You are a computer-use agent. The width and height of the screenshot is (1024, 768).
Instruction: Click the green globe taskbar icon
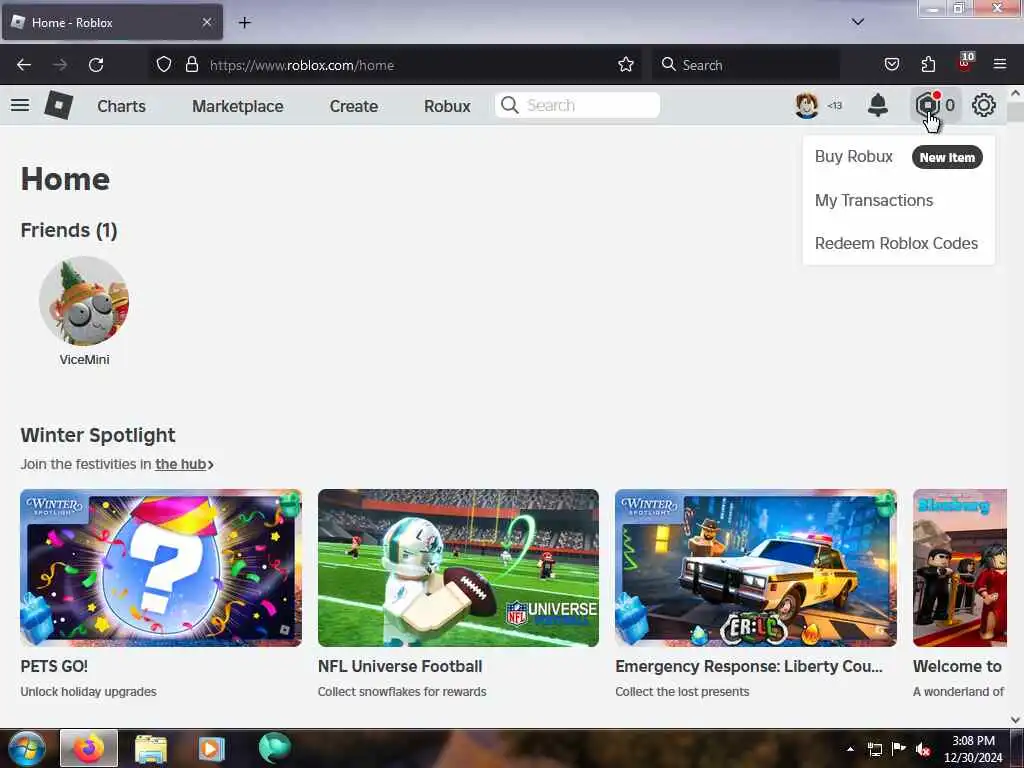pos(274,748)
